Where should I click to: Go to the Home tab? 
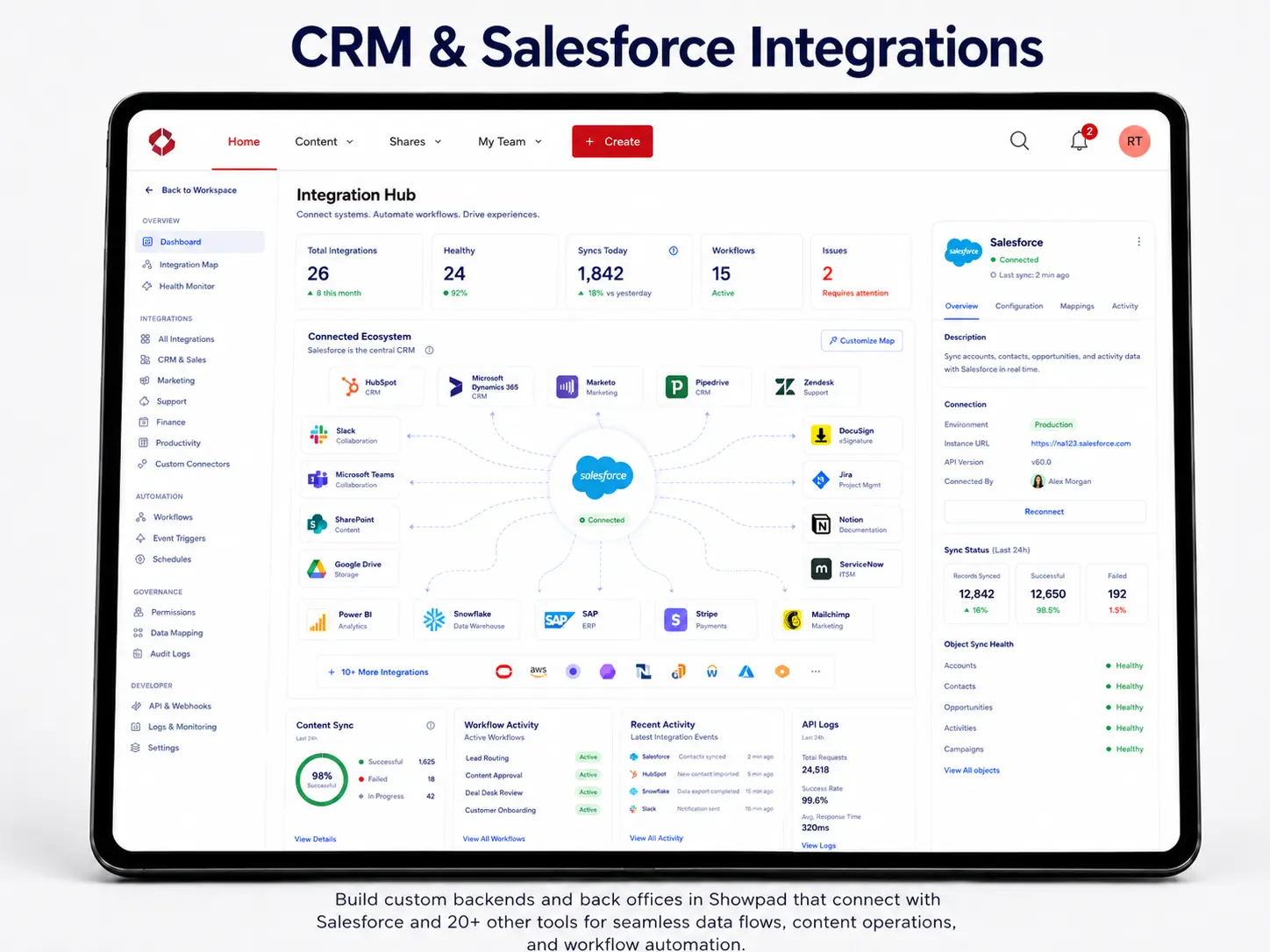coord(244,141)
